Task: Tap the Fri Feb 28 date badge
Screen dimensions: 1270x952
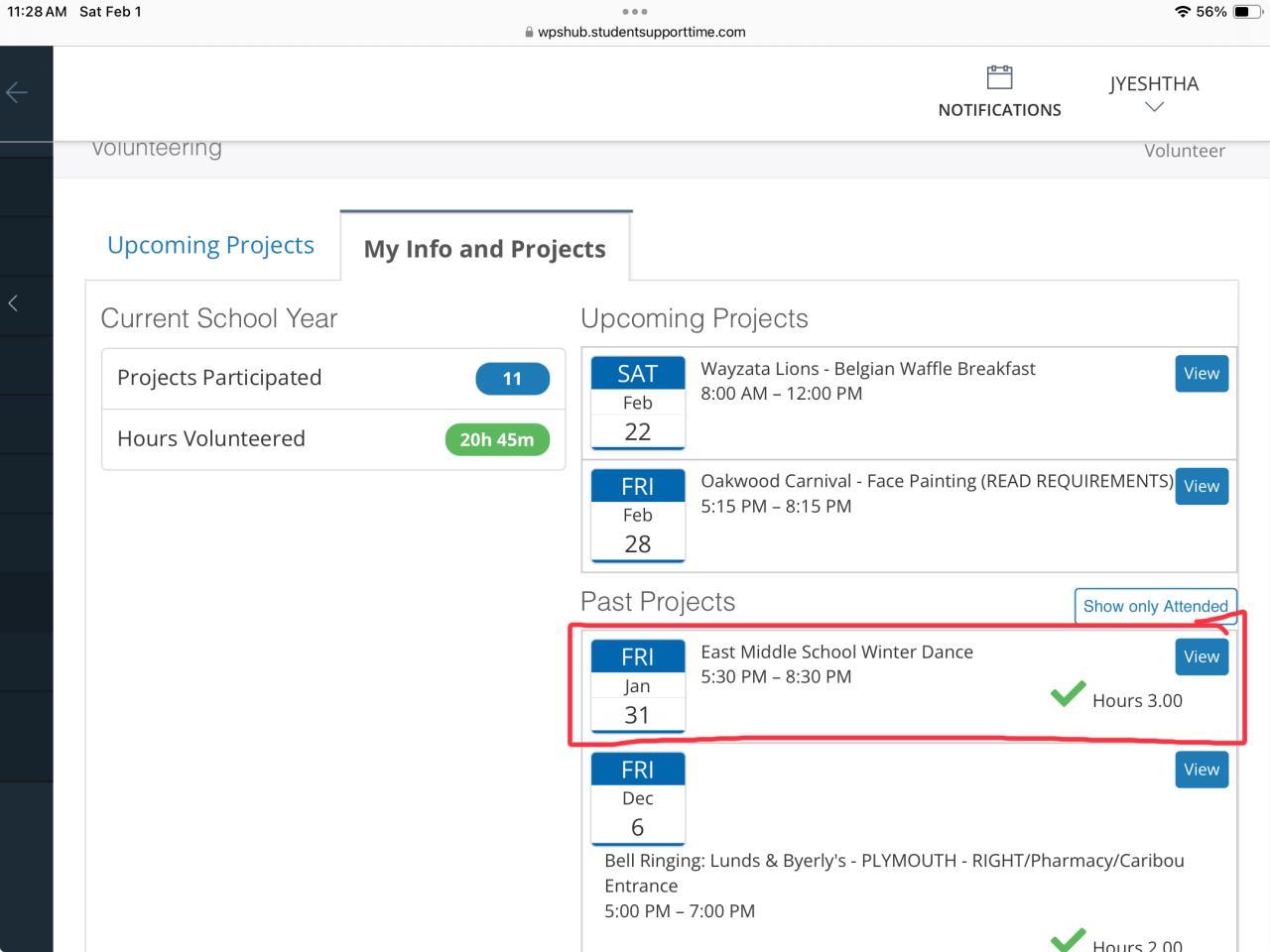Action: pos(638,515)
